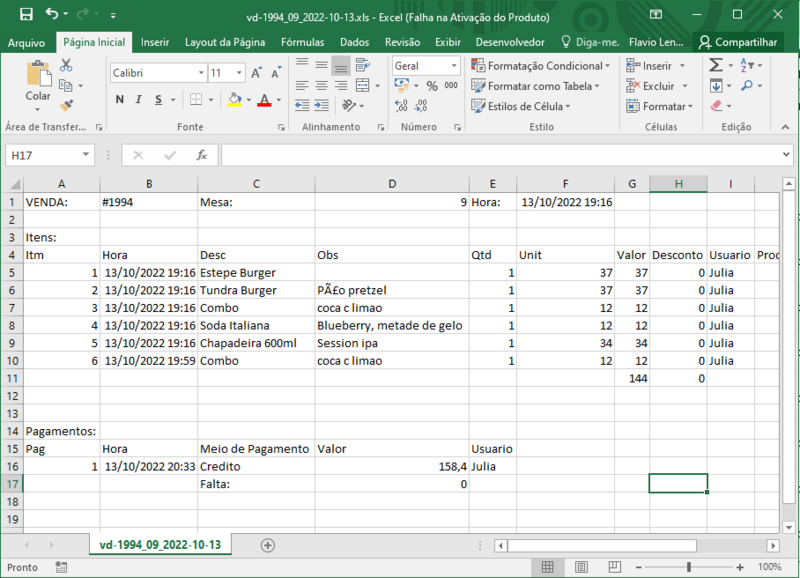The image size is (800, 578).
Task: Expand the Name Box dropdown arrow
Action: coord(86,155)
